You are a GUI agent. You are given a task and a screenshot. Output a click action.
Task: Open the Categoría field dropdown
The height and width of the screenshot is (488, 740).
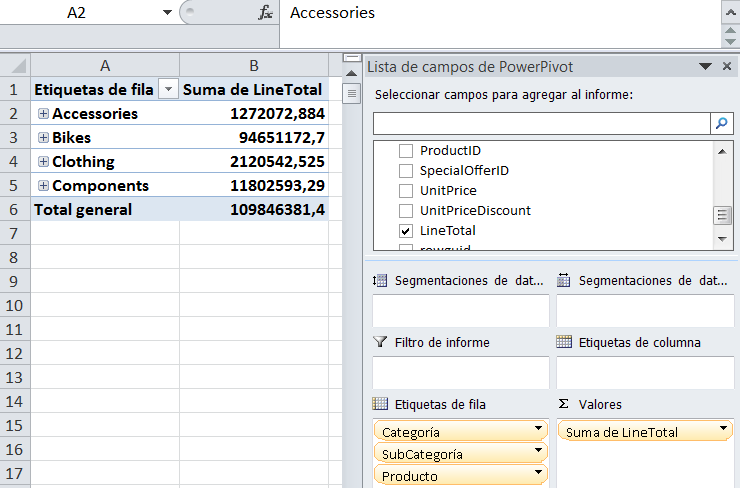540,432
